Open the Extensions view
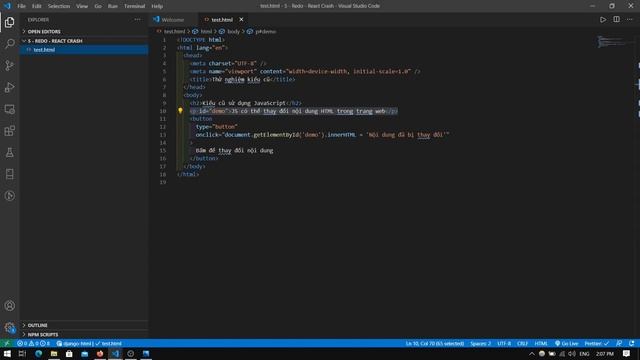 [x=9, y=131]
